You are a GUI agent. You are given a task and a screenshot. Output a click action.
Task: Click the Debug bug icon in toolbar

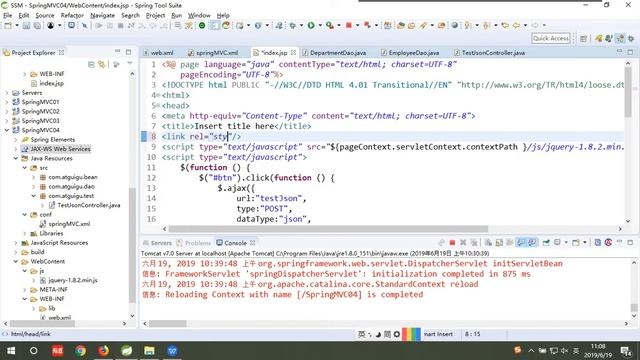tap(292, 25)
